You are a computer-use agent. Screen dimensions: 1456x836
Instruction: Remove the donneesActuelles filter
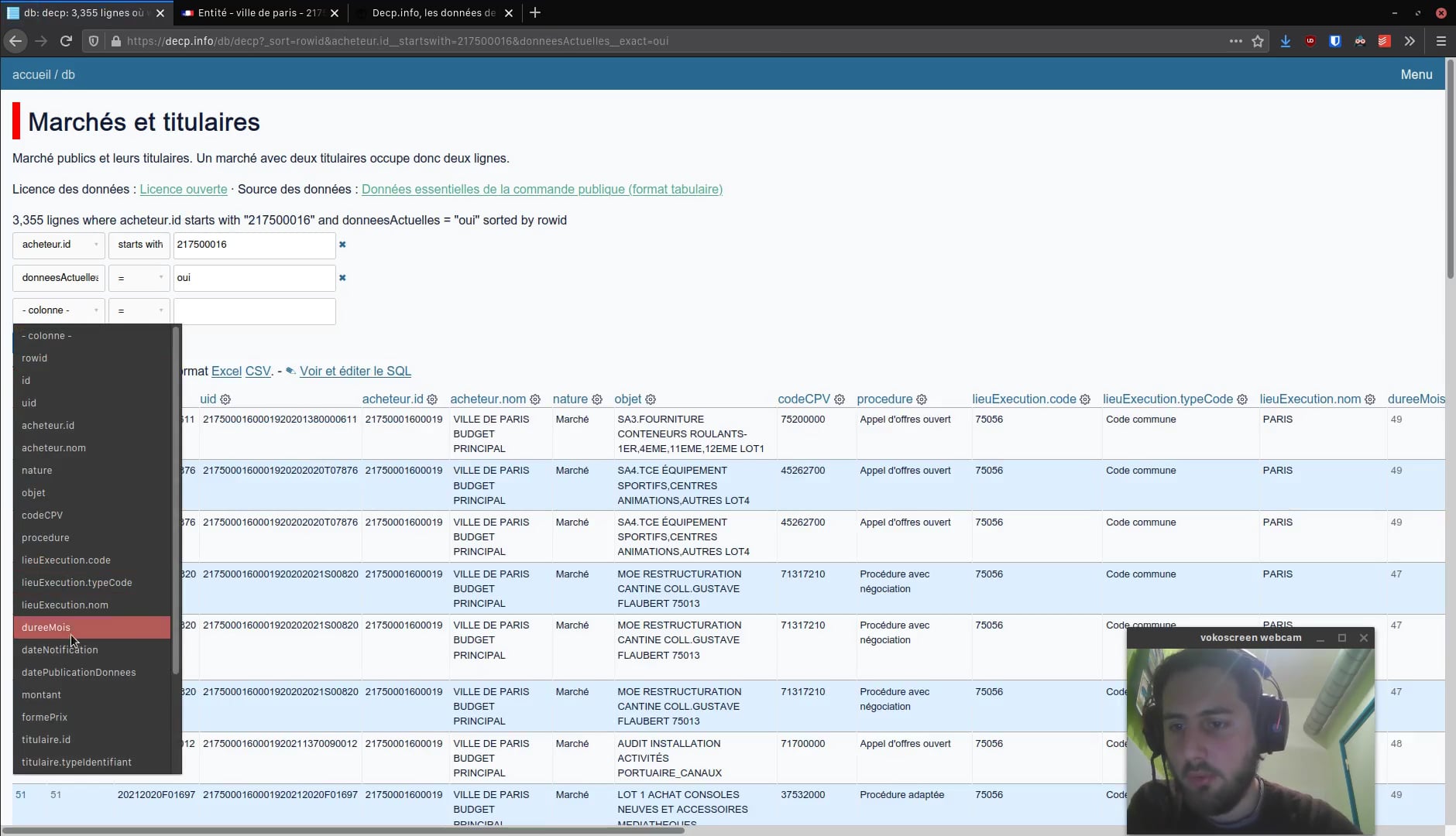coord(342,278)
